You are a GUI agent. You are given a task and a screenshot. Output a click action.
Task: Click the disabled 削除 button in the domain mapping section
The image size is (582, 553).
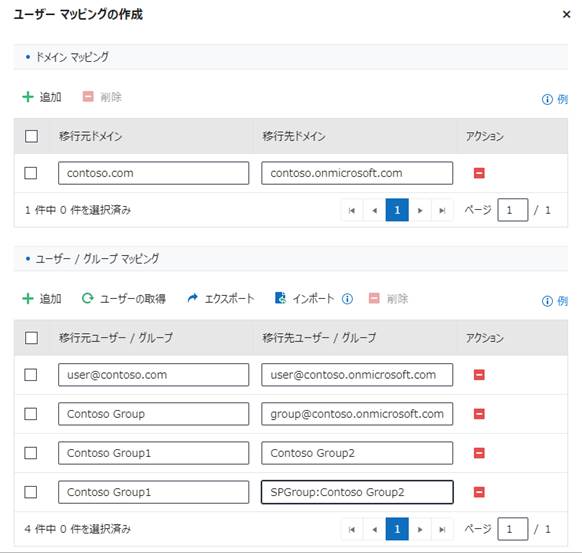pyautogui.click(x=102, y=97)
